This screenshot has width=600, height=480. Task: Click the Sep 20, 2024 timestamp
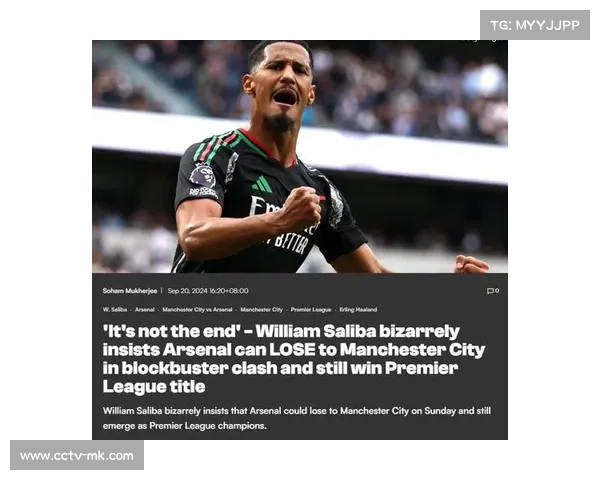[x=208, y=291]
